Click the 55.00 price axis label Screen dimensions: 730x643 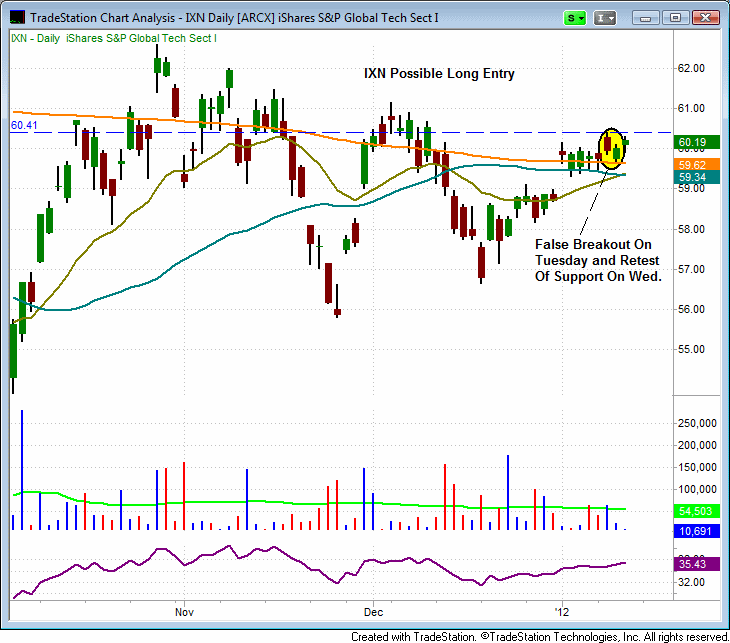click(x=691, y=349)
